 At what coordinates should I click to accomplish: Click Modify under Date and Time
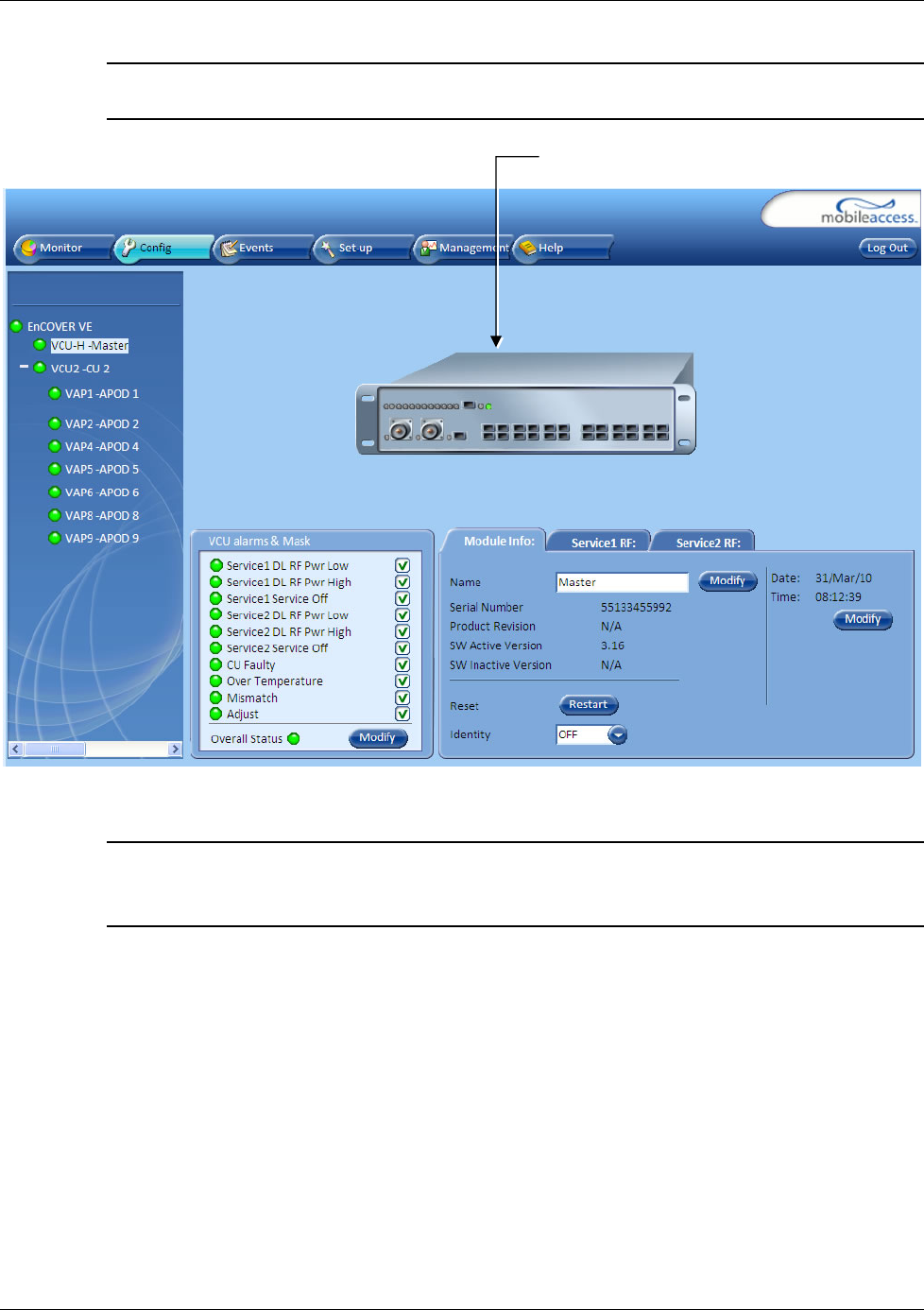[863, 620]
